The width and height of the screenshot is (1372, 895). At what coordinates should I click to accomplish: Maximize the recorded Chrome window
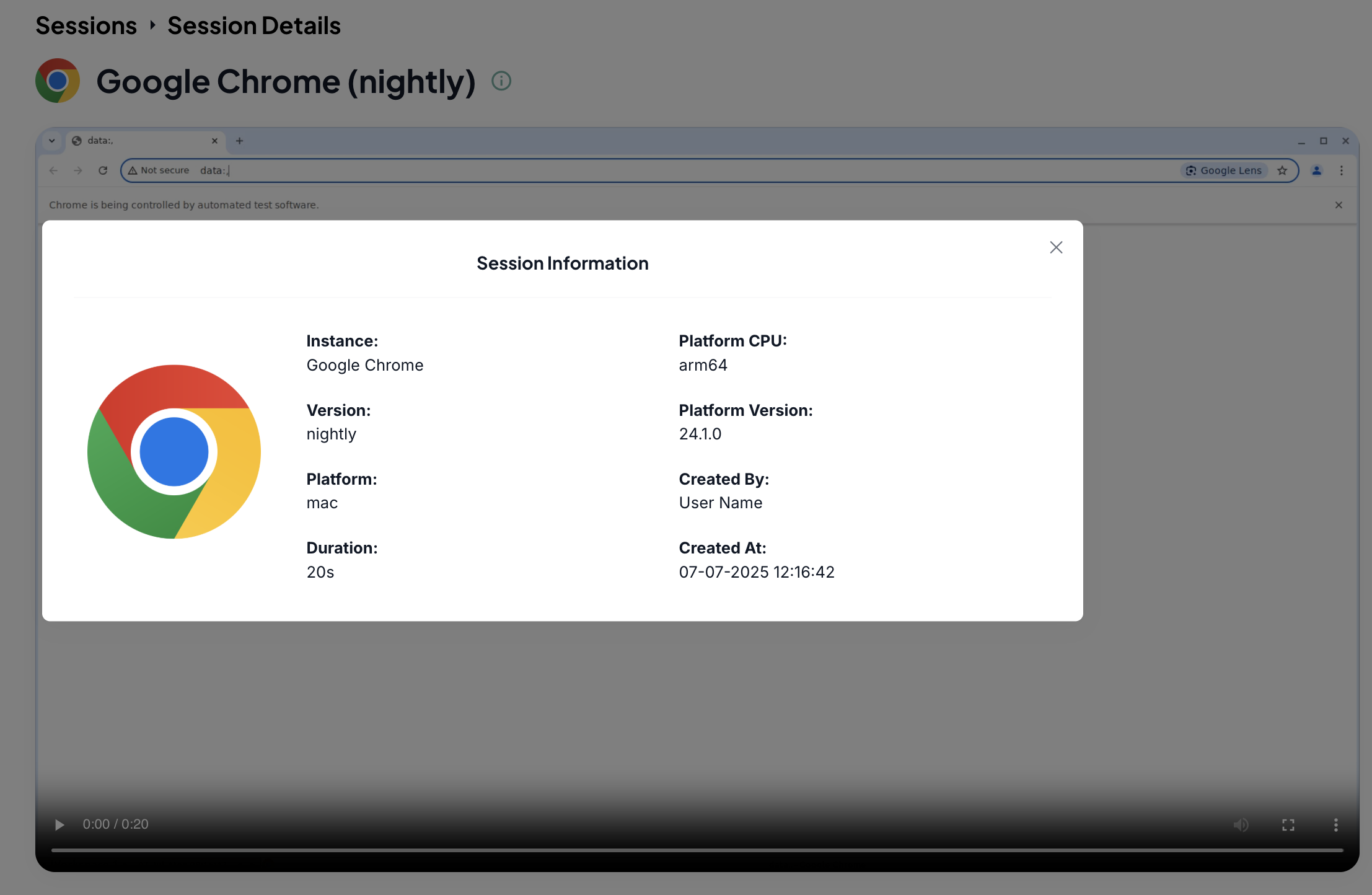(x=1324, y=141)
